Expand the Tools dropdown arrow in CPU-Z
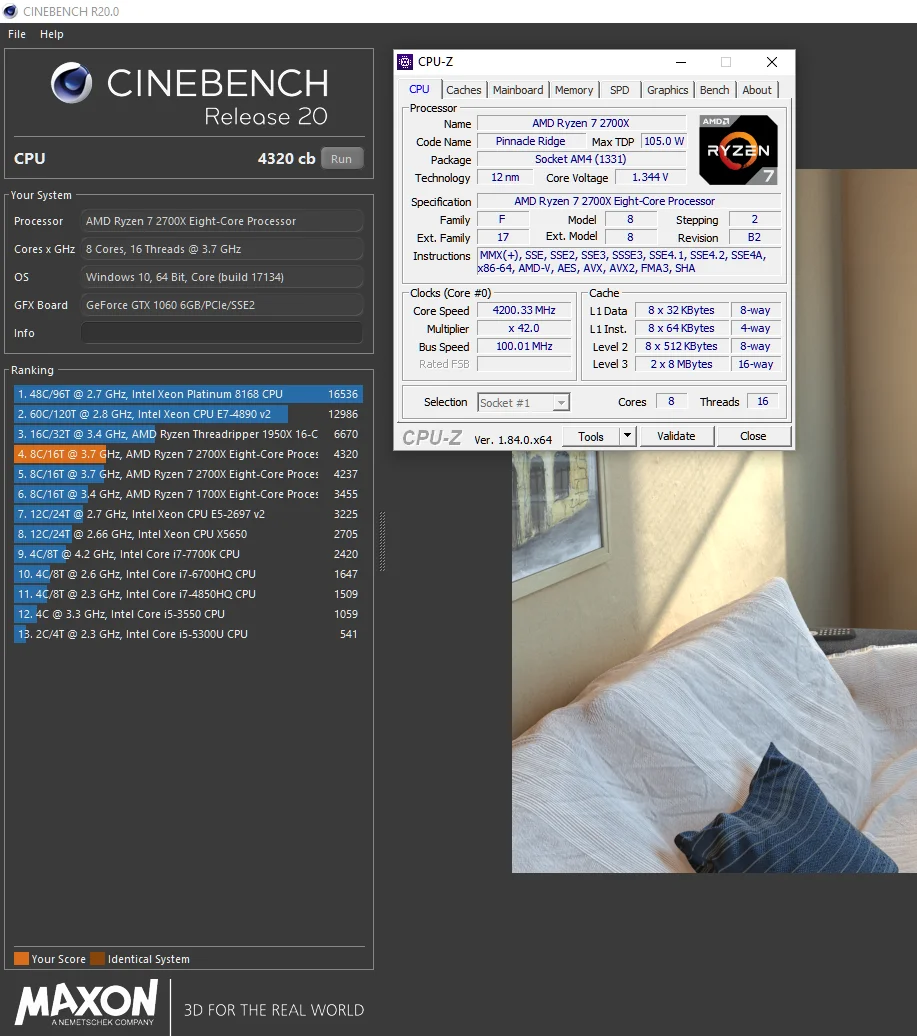917x1036 pixels. [x=628, y=436]
